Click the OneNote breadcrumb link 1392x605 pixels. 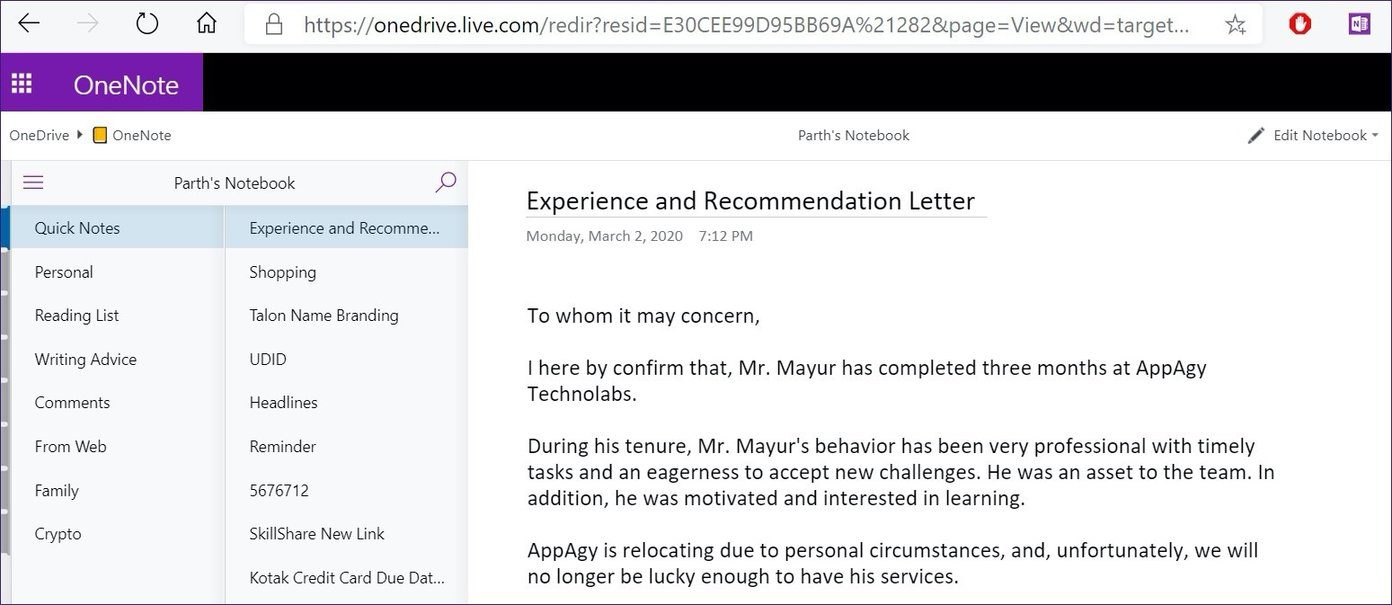(x=142, y=135)
